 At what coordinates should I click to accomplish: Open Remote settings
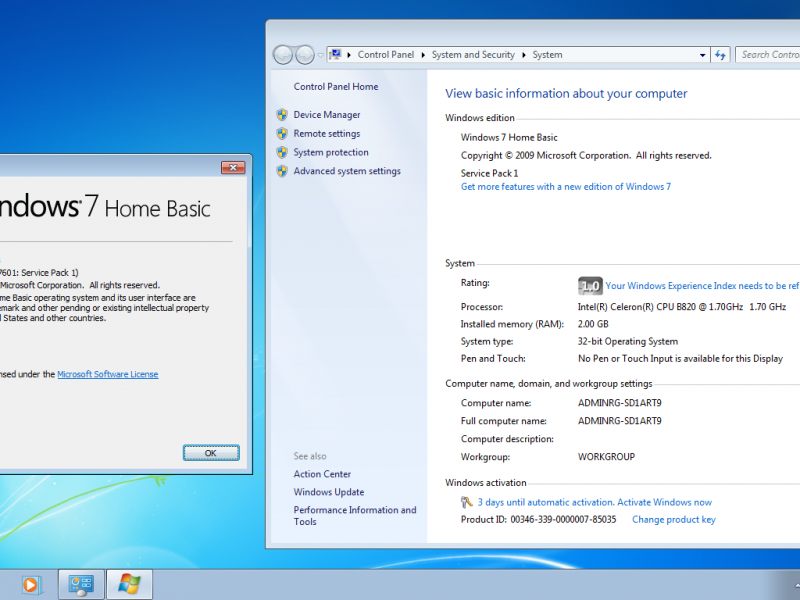tap(327, 134)
